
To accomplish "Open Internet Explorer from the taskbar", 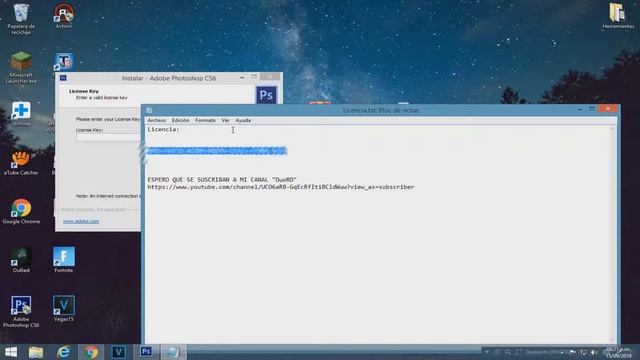I will (63, 352).
